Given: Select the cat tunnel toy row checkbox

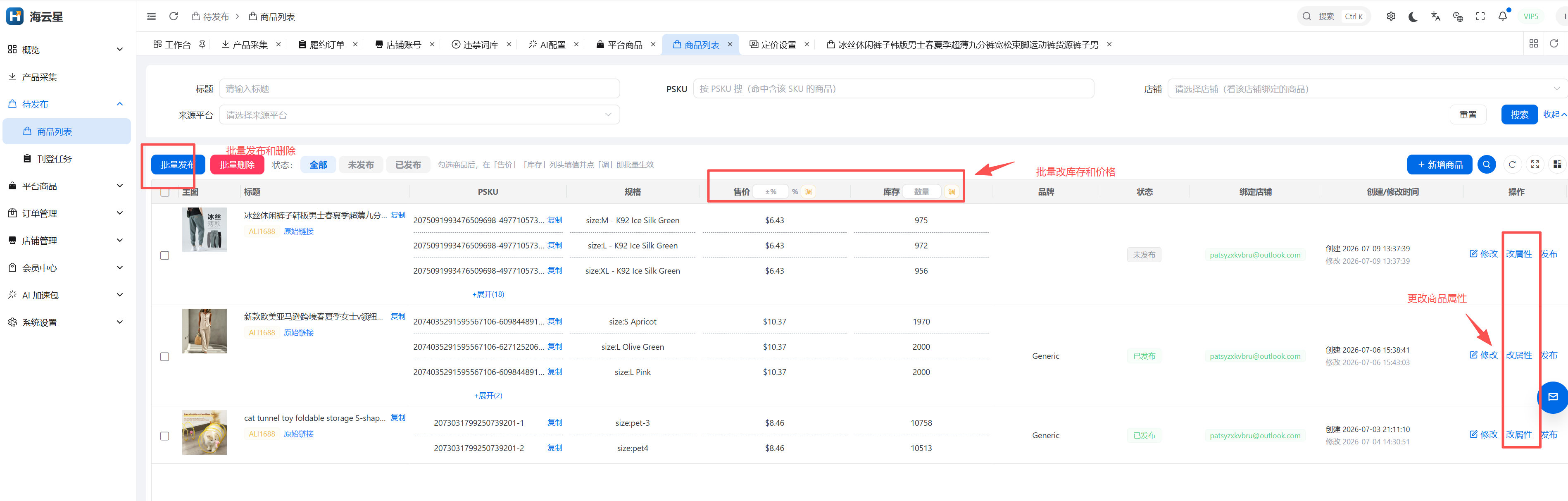Looking at the screenshot, I should (x=165, y=436).
